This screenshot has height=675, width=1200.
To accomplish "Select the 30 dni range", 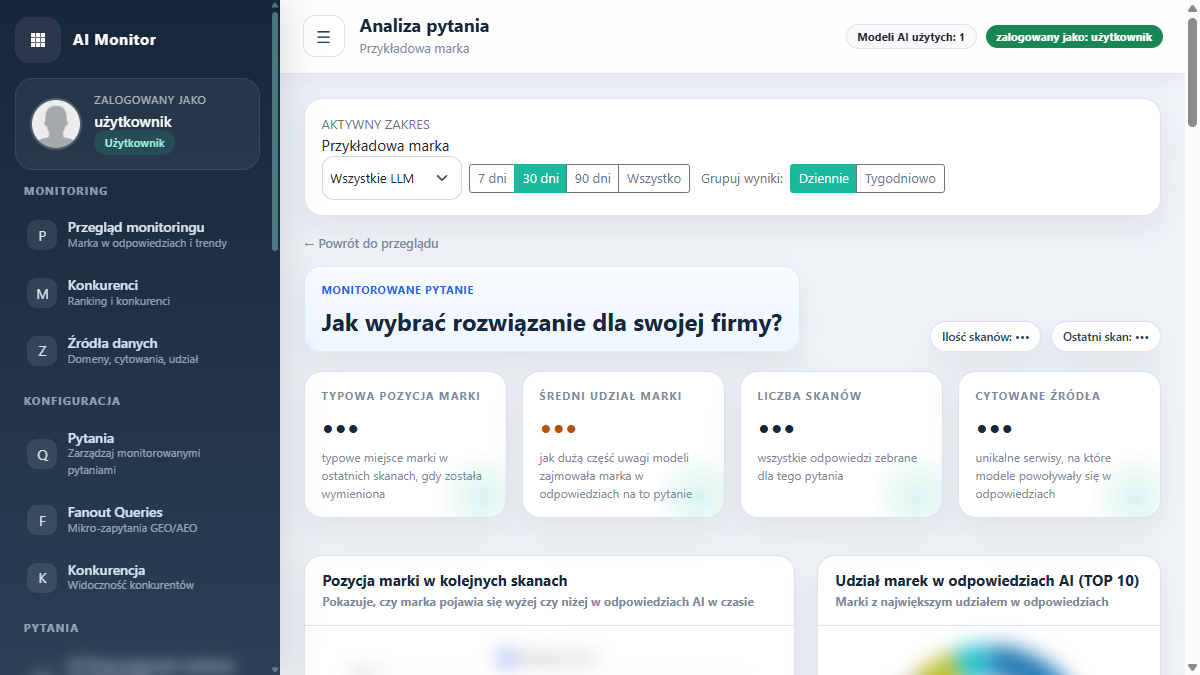I will click(541, 179).
